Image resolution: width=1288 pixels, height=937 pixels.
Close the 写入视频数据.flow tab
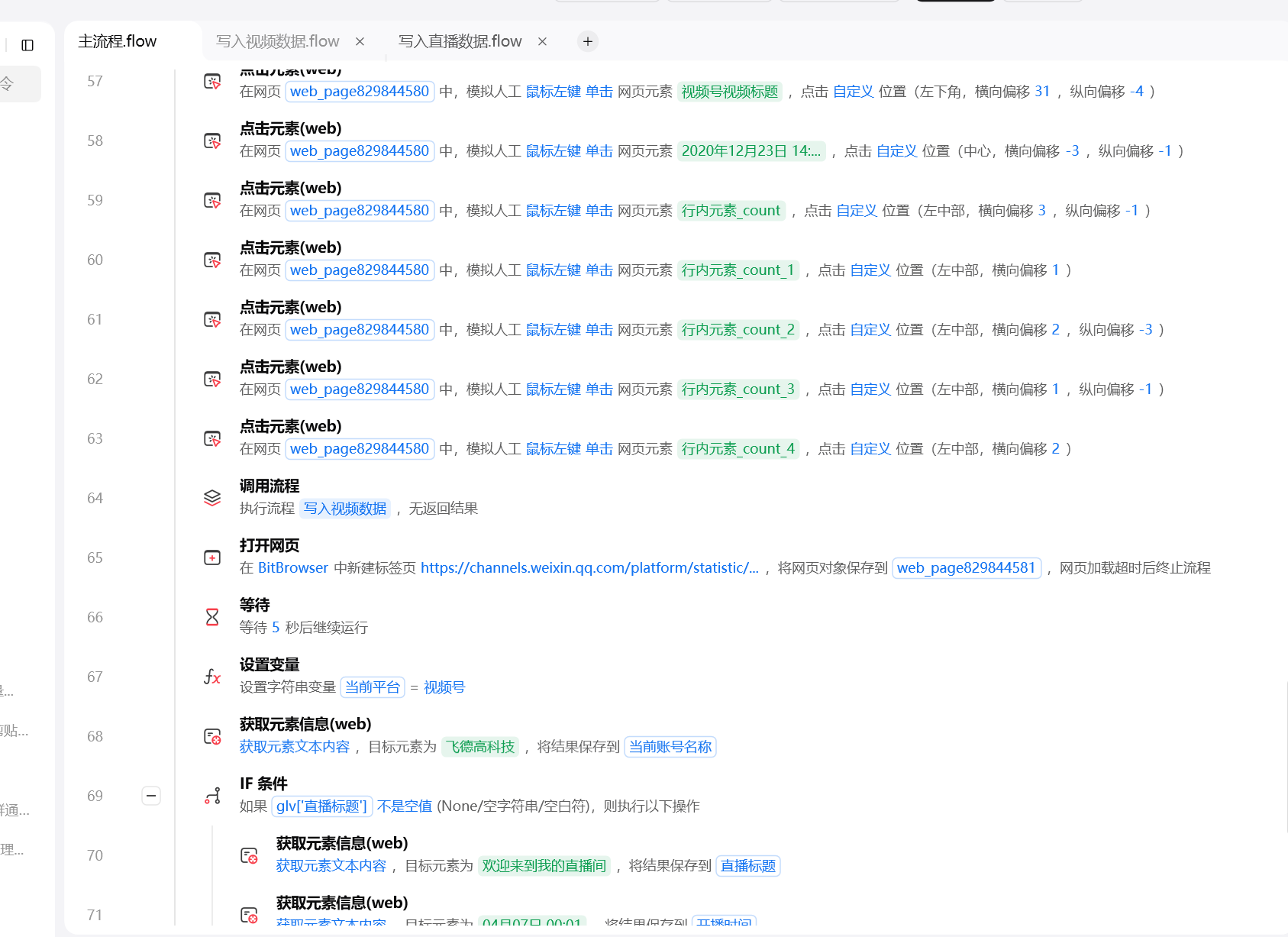(x=360, y=41)
